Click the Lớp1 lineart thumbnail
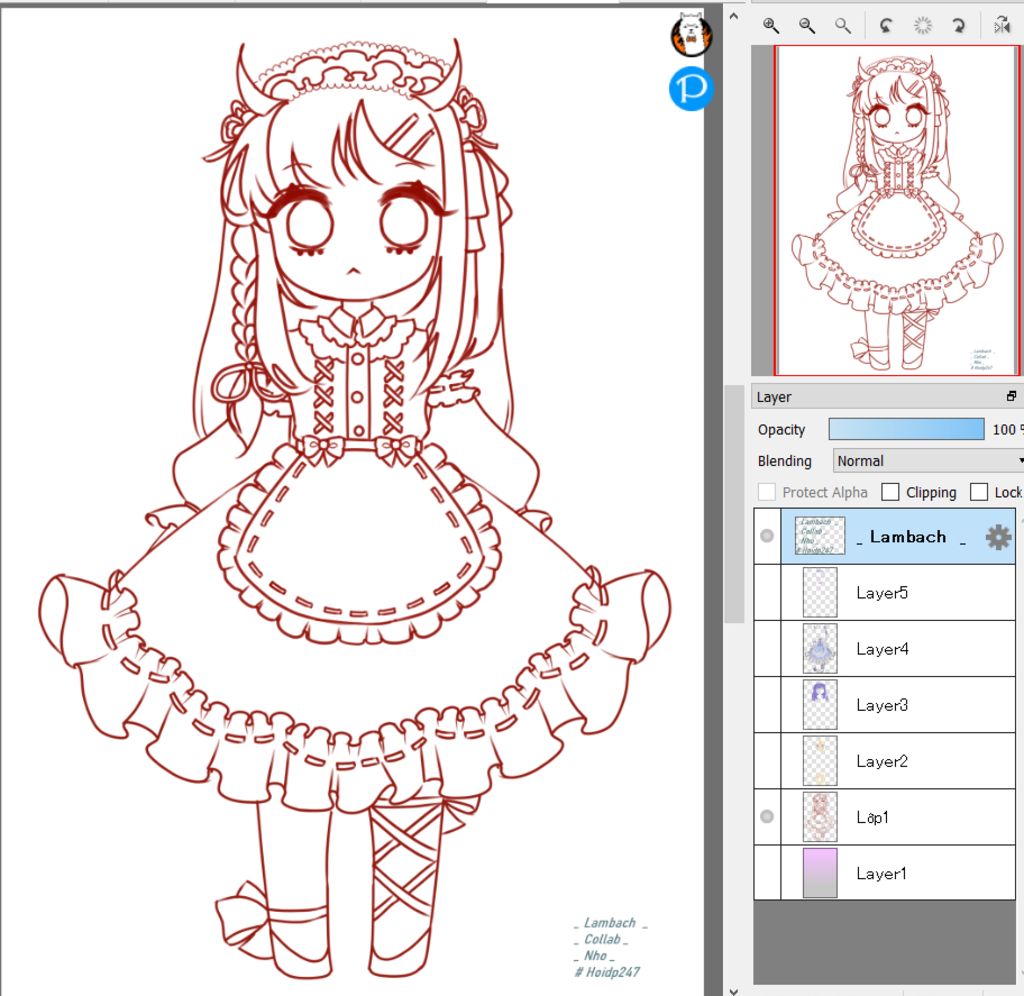This screenshot has width=1024, height=996. pos(820,817)
